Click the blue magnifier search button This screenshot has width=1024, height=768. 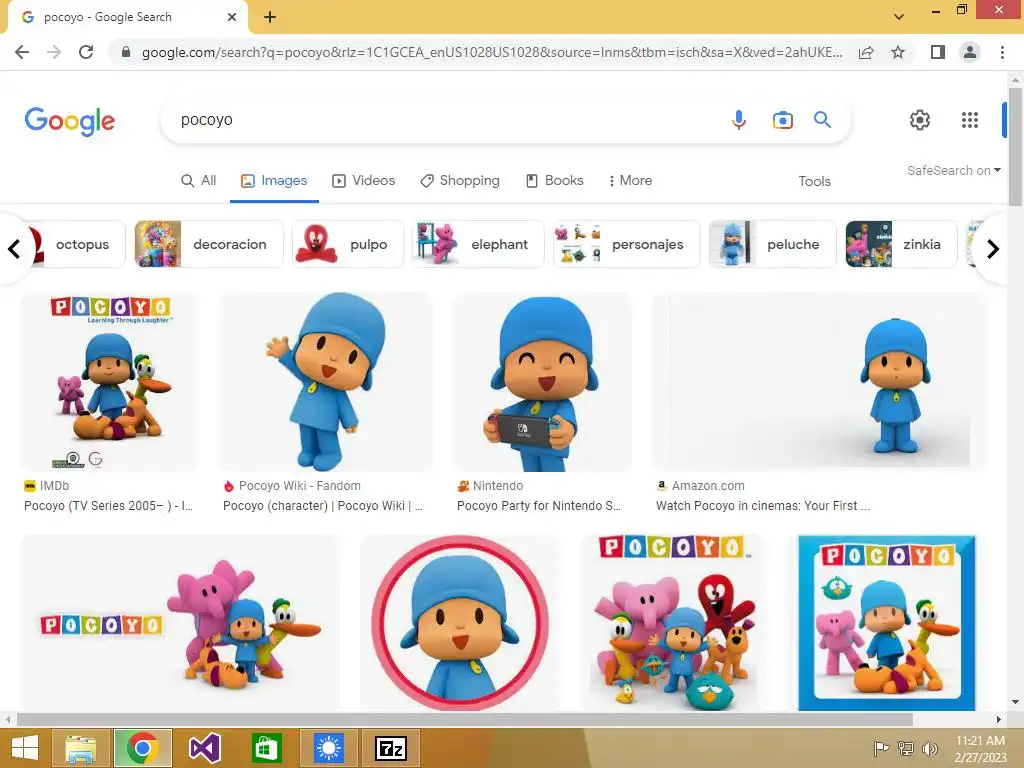(x=822, y=120)
